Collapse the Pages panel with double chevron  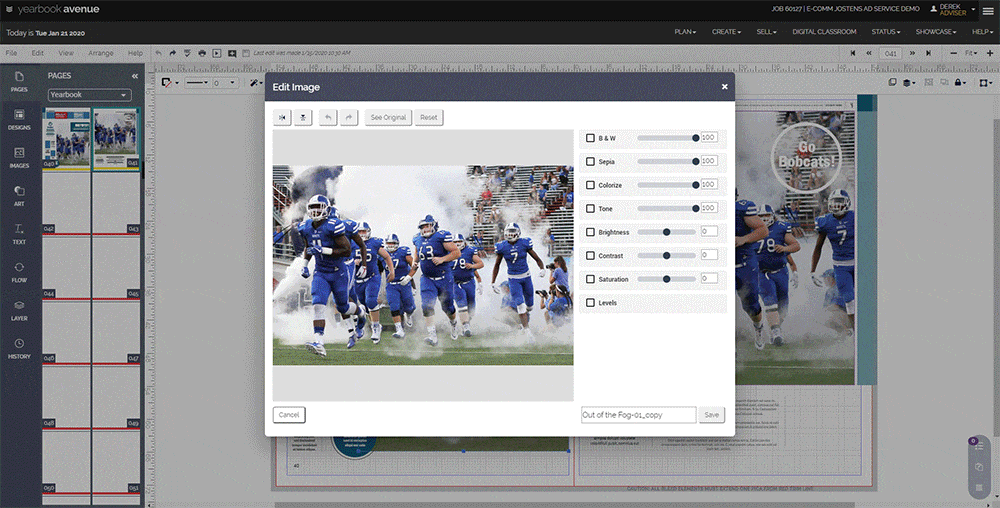(135, 76)
